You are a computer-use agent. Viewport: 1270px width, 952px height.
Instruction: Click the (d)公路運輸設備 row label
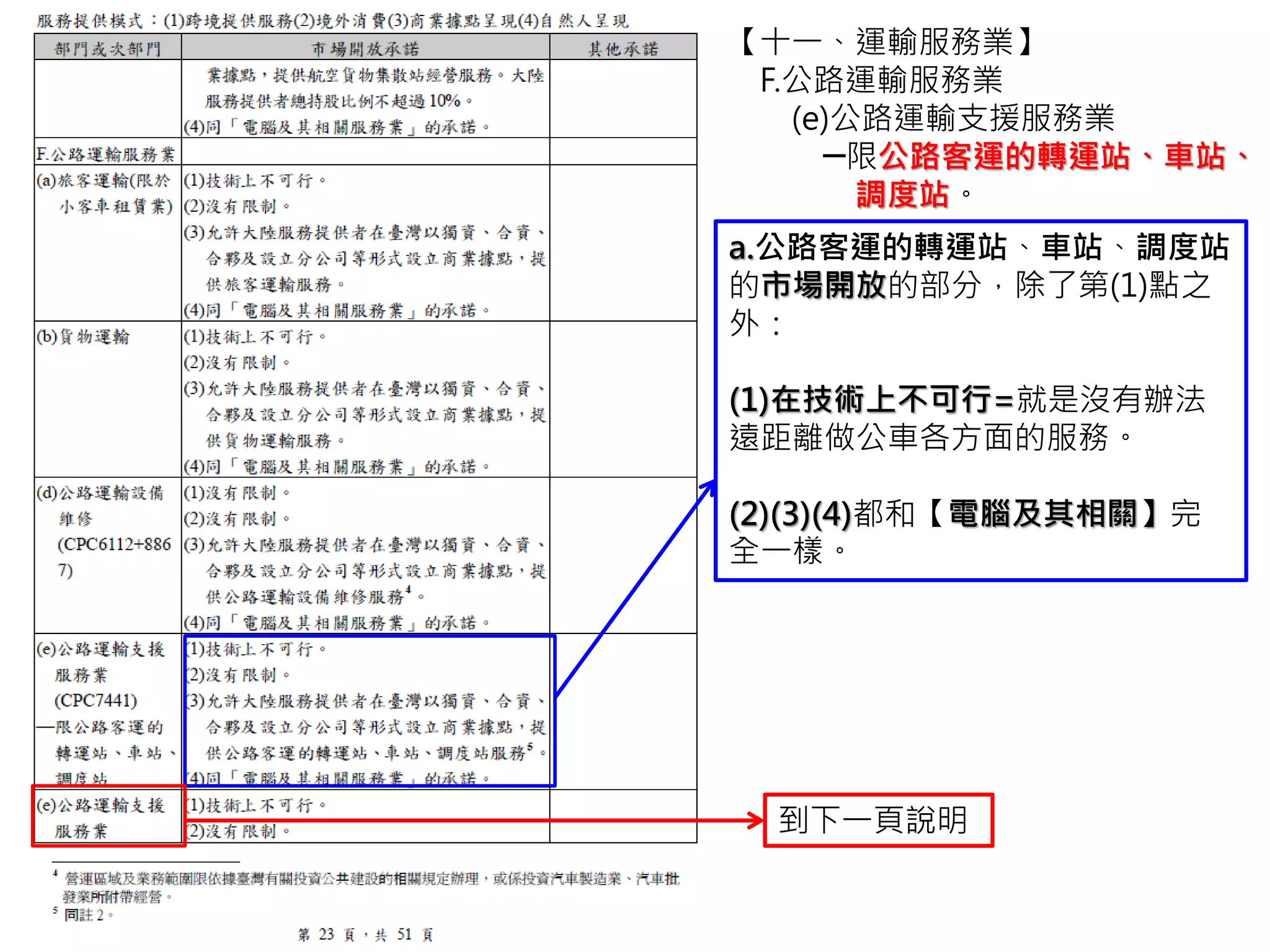pyautogui.click(x=100, y=492)
